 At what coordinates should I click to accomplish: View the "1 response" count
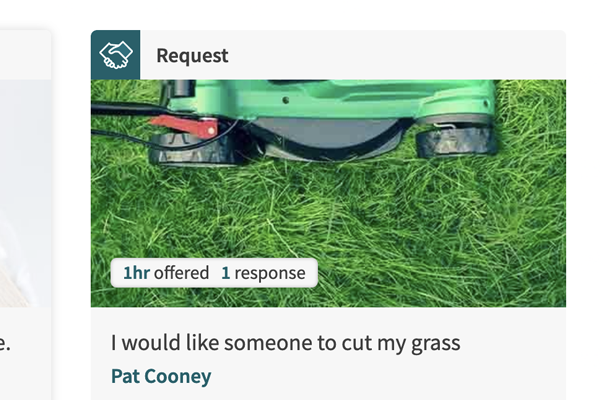click(263, 273)
